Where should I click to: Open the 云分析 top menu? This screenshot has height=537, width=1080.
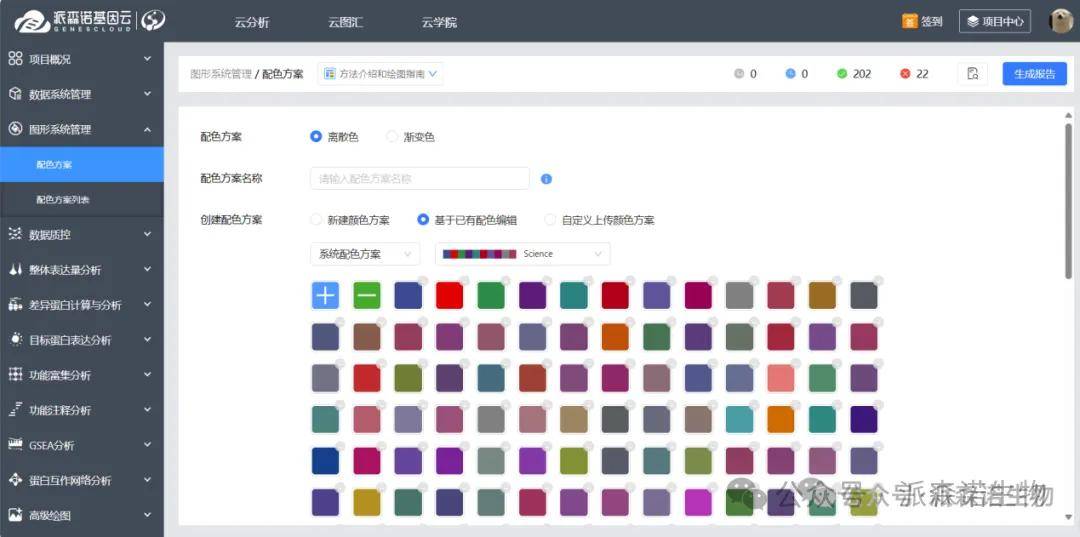252,22
